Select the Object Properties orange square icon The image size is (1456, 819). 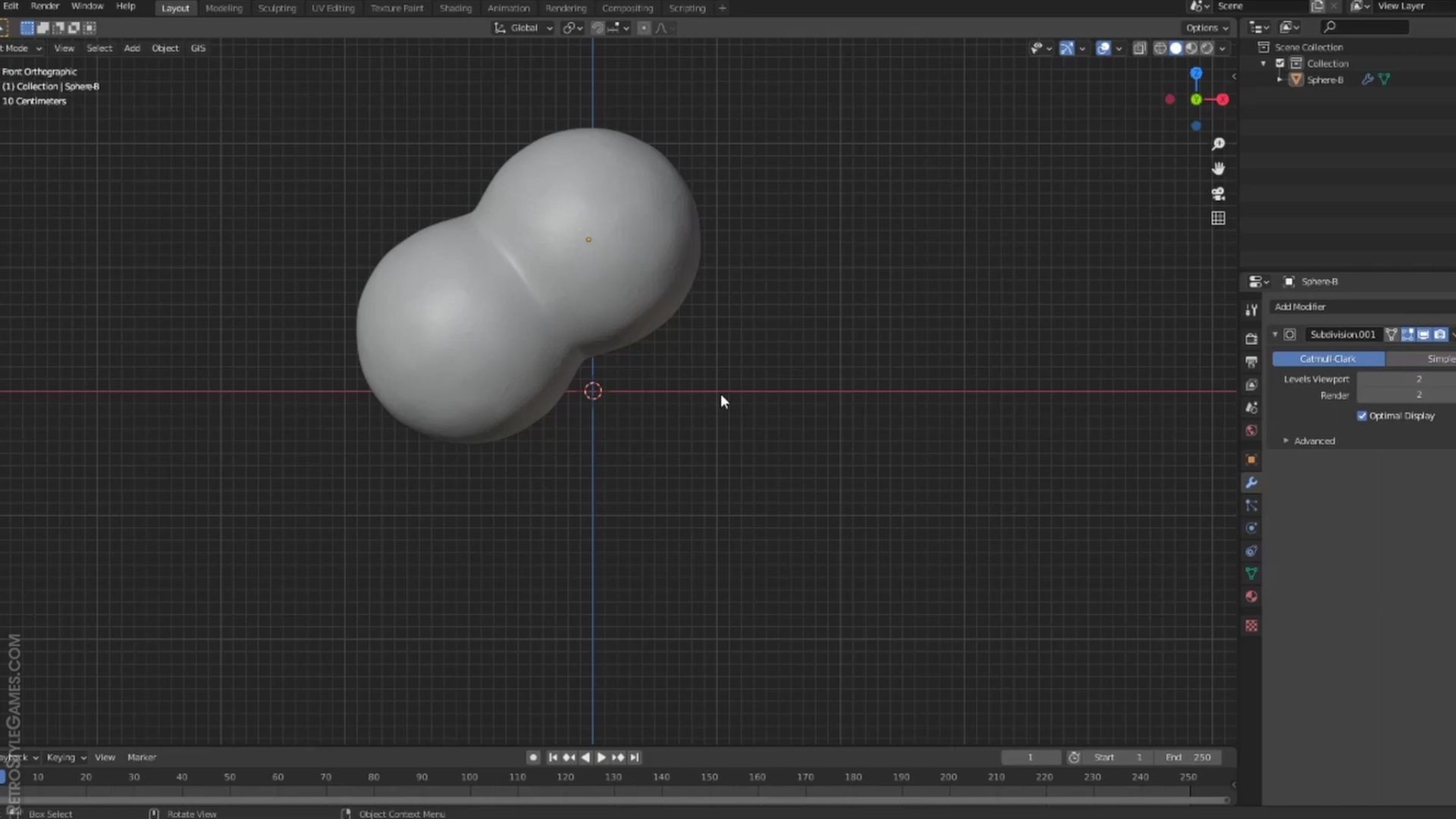tap(1252, 459)
